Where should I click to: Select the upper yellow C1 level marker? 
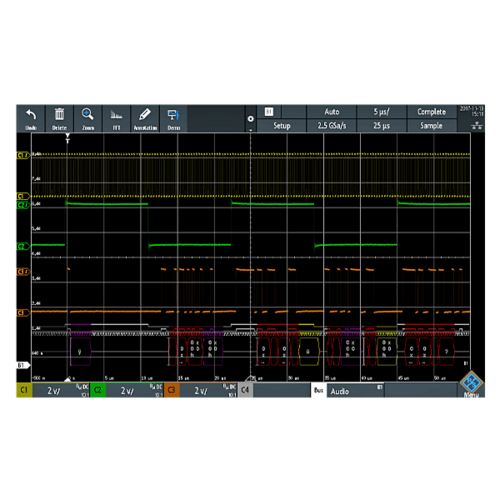click(23, 155)
